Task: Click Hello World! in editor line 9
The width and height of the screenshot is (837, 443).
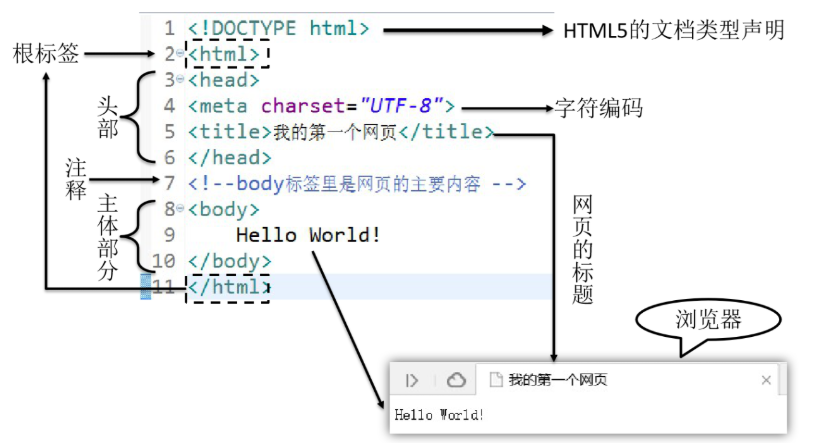Action: [309, 235]
